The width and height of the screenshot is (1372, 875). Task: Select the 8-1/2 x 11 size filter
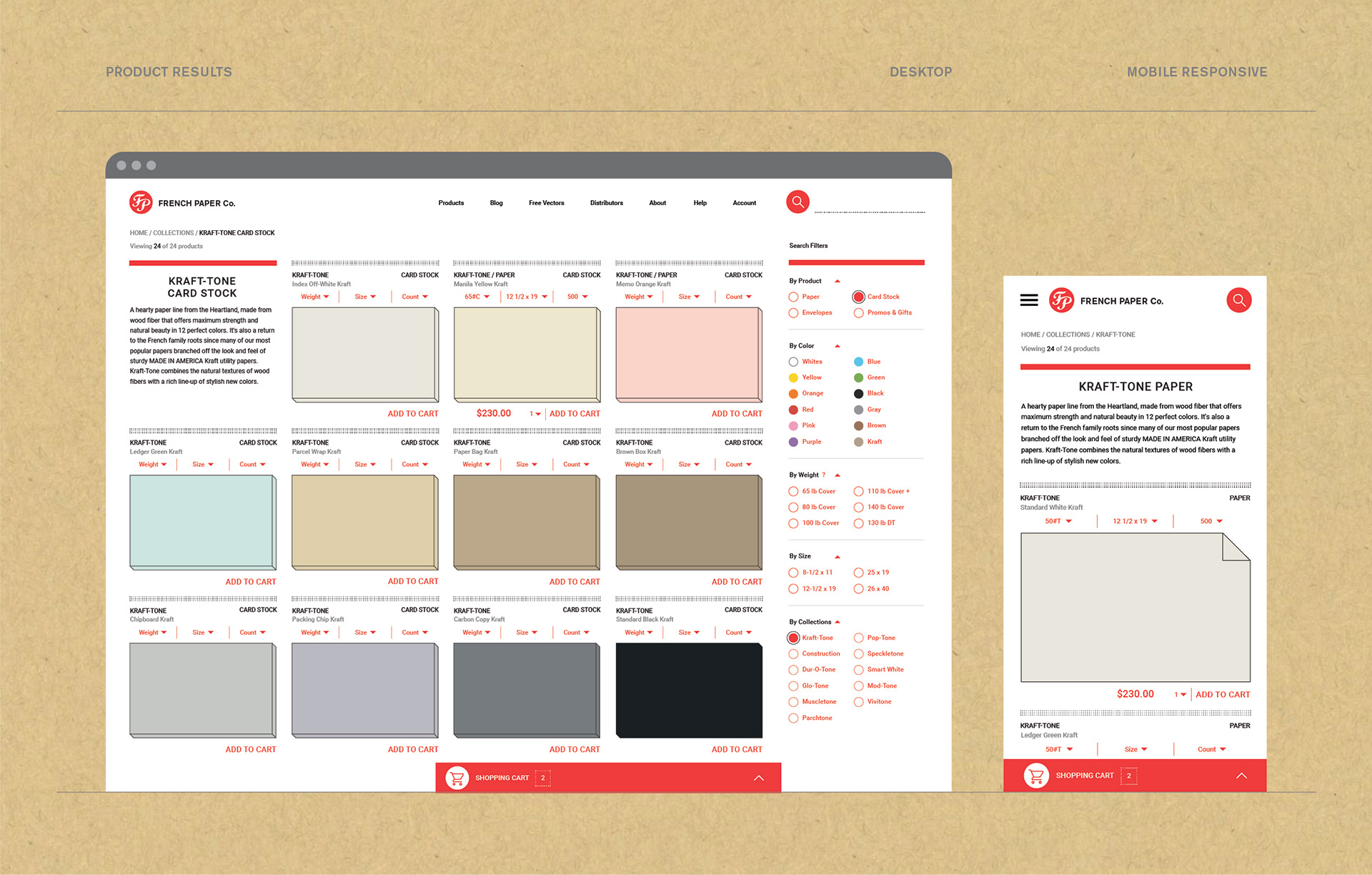click(x=793, y=573)
